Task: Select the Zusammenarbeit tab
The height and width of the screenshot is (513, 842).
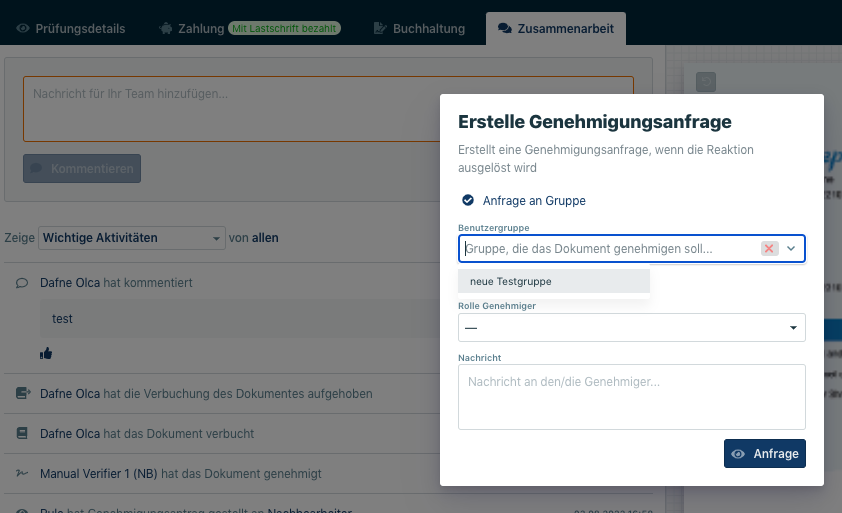Action: pos(555,28)
